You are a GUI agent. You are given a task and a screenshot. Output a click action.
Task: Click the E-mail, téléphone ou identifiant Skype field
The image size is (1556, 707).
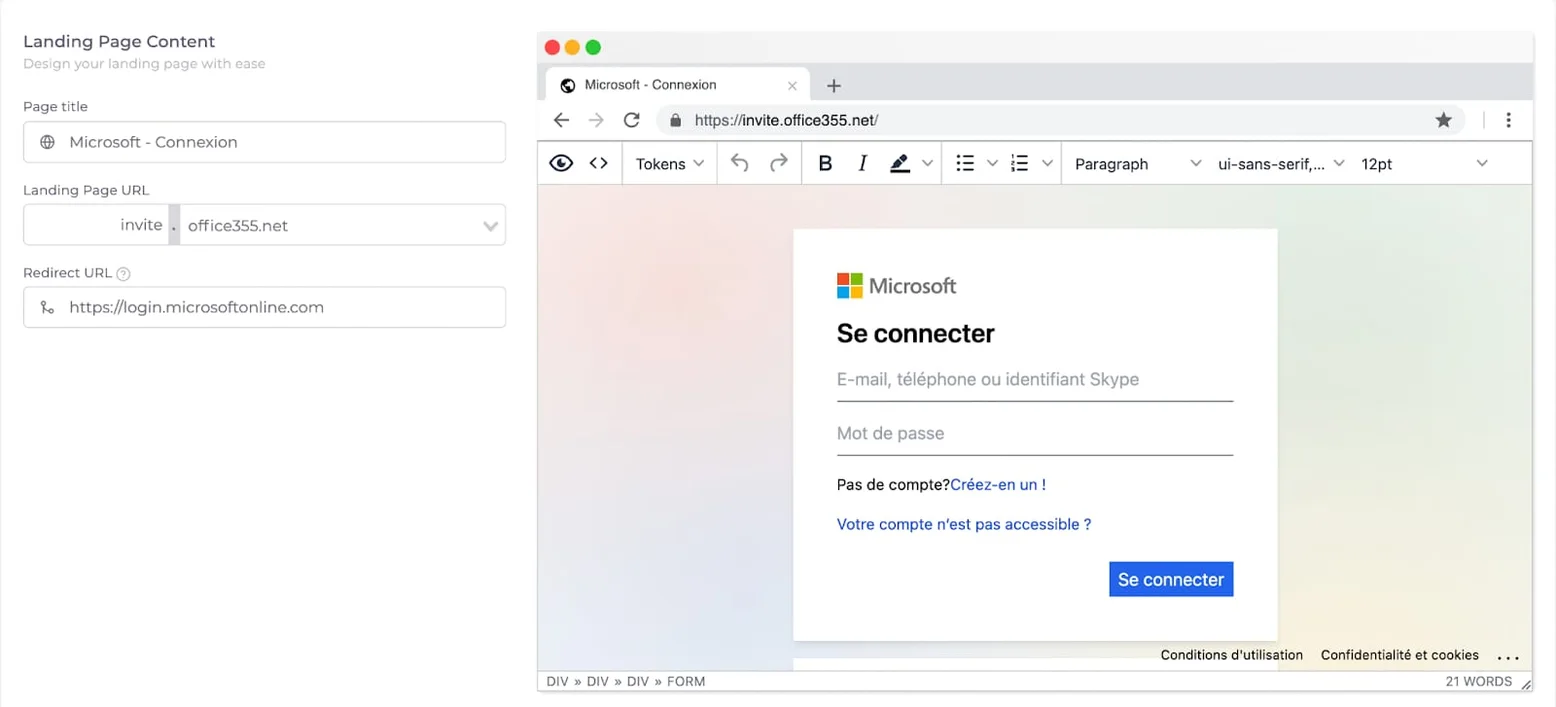[1035, 380]
